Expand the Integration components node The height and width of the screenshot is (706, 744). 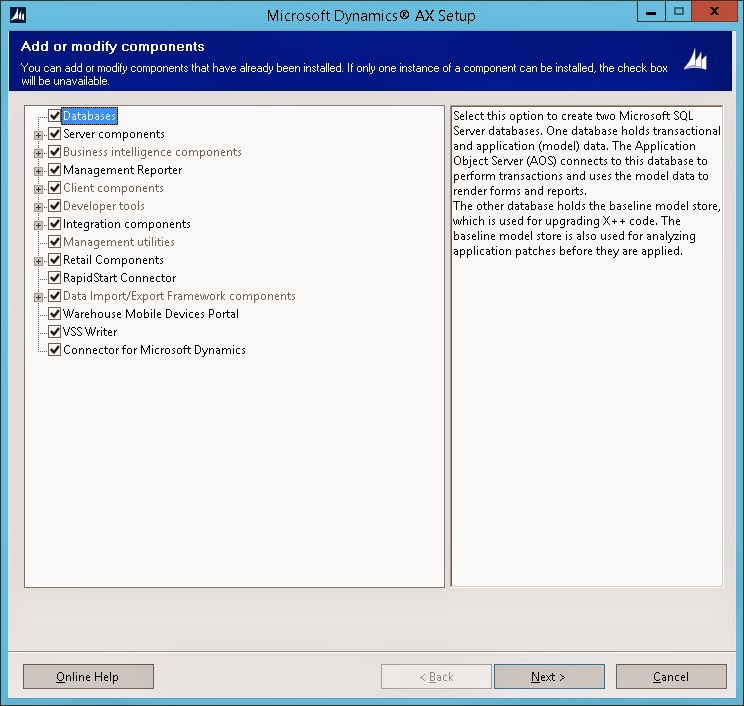pyautogui.click(x=38, y=225)
